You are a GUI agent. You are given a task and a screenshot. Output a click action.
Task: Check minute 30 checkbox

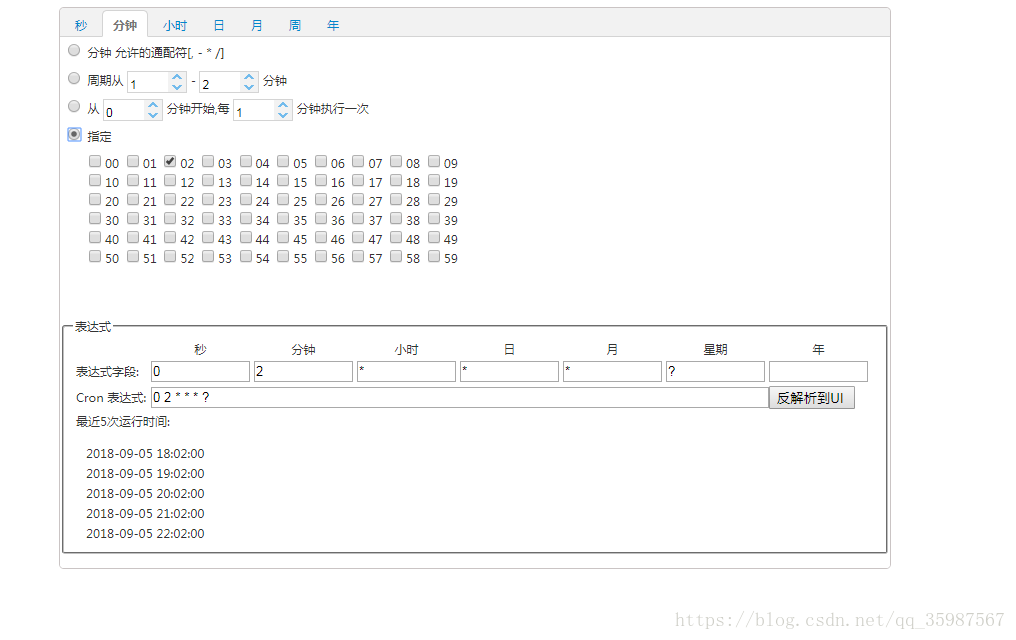95,218
